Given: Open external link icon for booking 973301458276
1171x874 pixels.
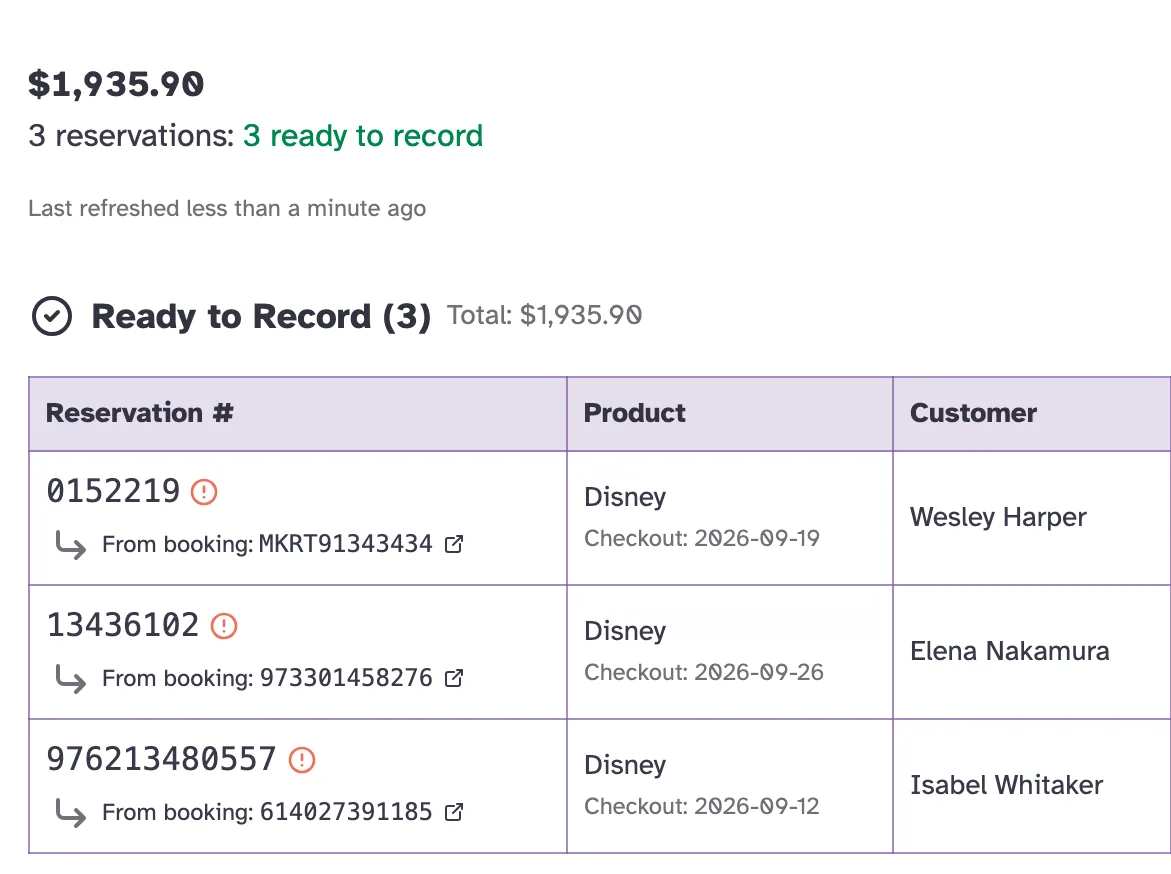Looking at the screenshot, I should tap(454, 678).
